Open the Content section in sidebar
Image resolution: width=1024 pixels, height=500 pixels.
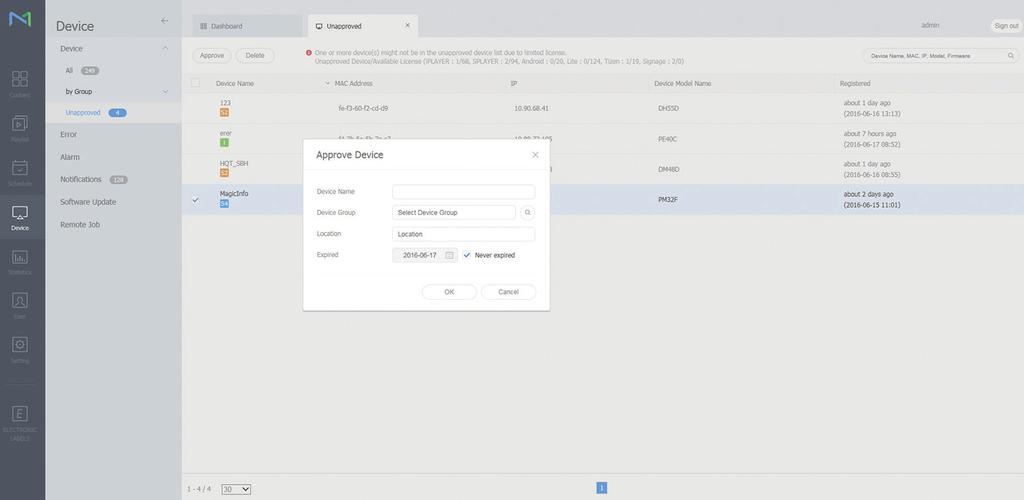(20, 84)
